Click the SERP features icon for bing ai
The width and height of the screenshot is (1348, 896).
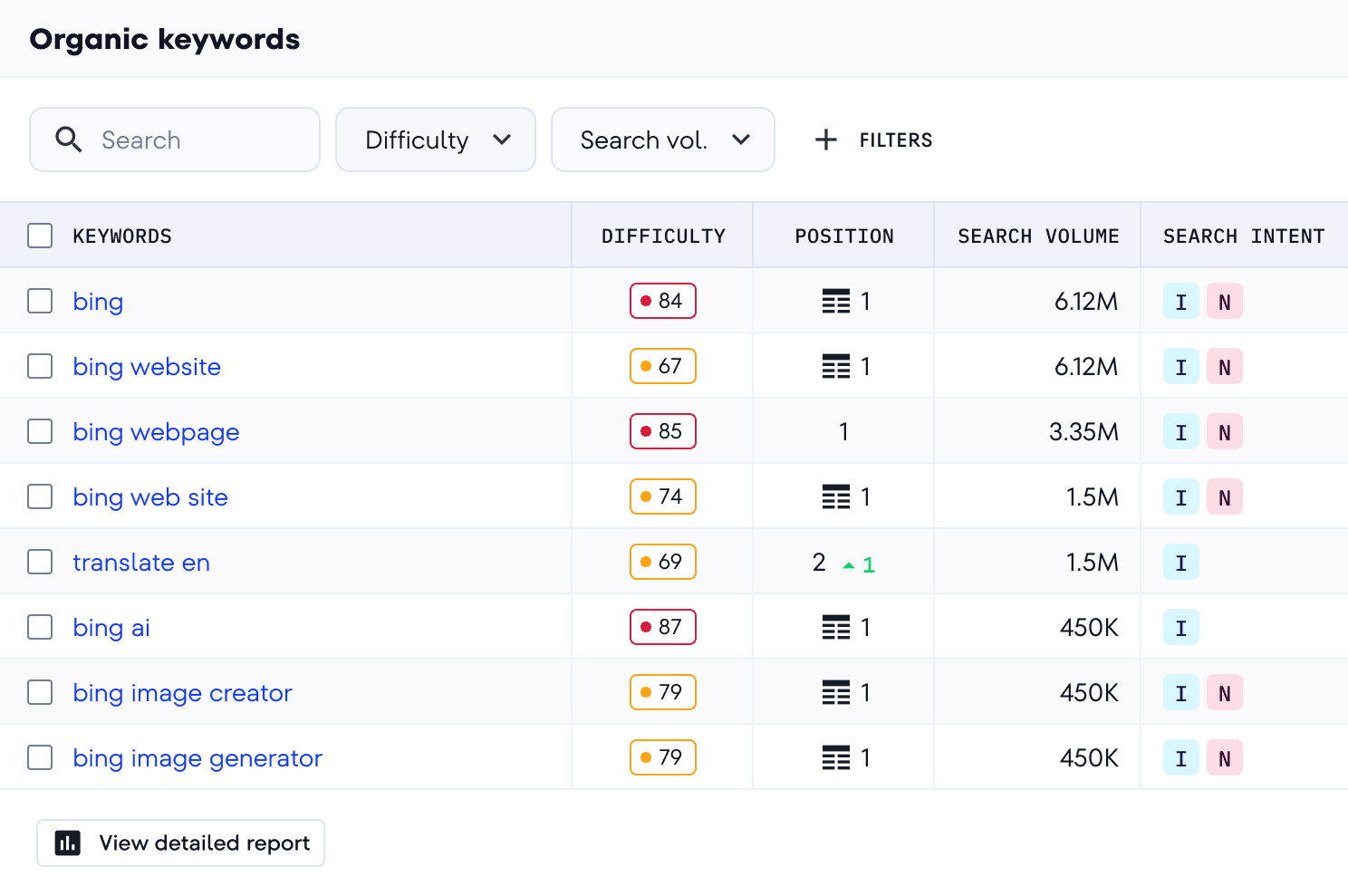point(835,628)
